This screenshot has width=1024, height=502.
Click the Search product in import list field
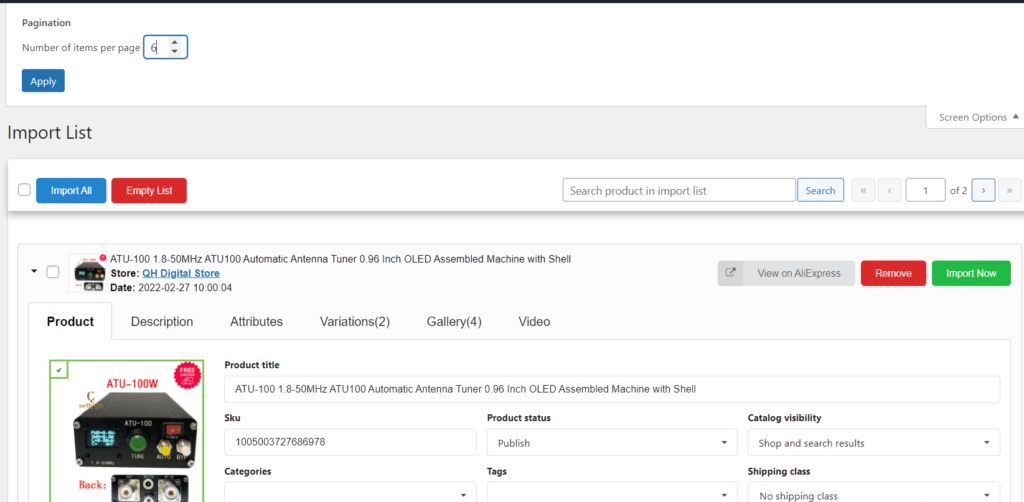(x=679, y=191)
